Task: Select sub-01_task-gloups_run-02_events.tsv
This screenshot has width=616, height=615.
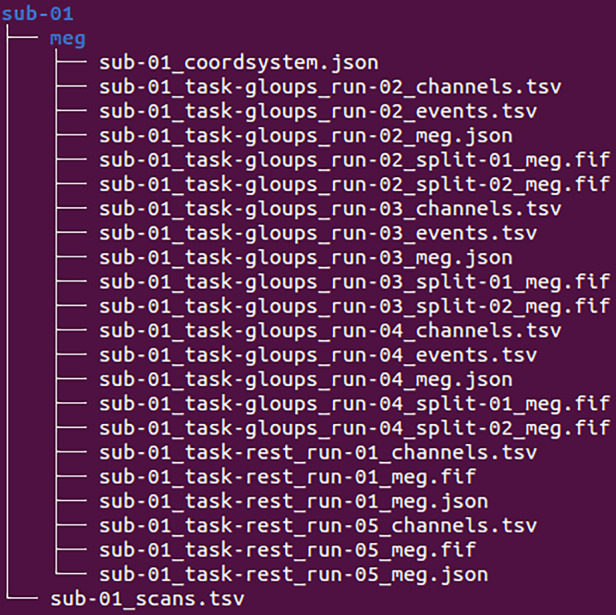Action: click(318, 112)
